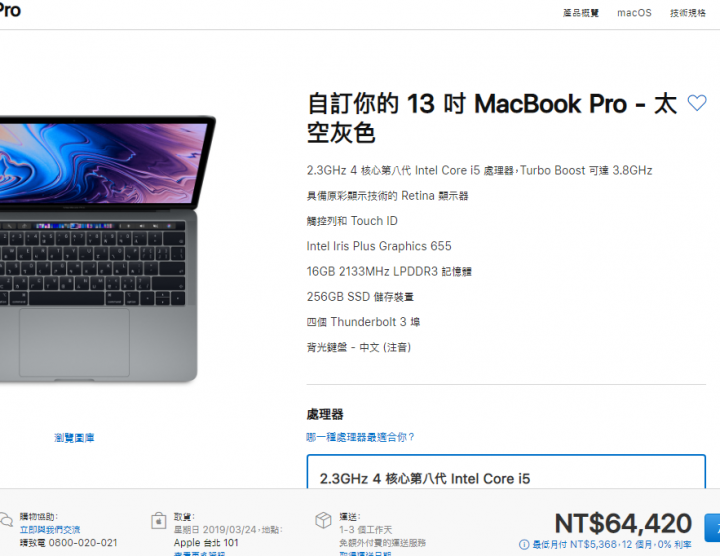
Task: Select the 2.3GHz 4 核心 Intel Core i5 option
Action: pos(506,472)
